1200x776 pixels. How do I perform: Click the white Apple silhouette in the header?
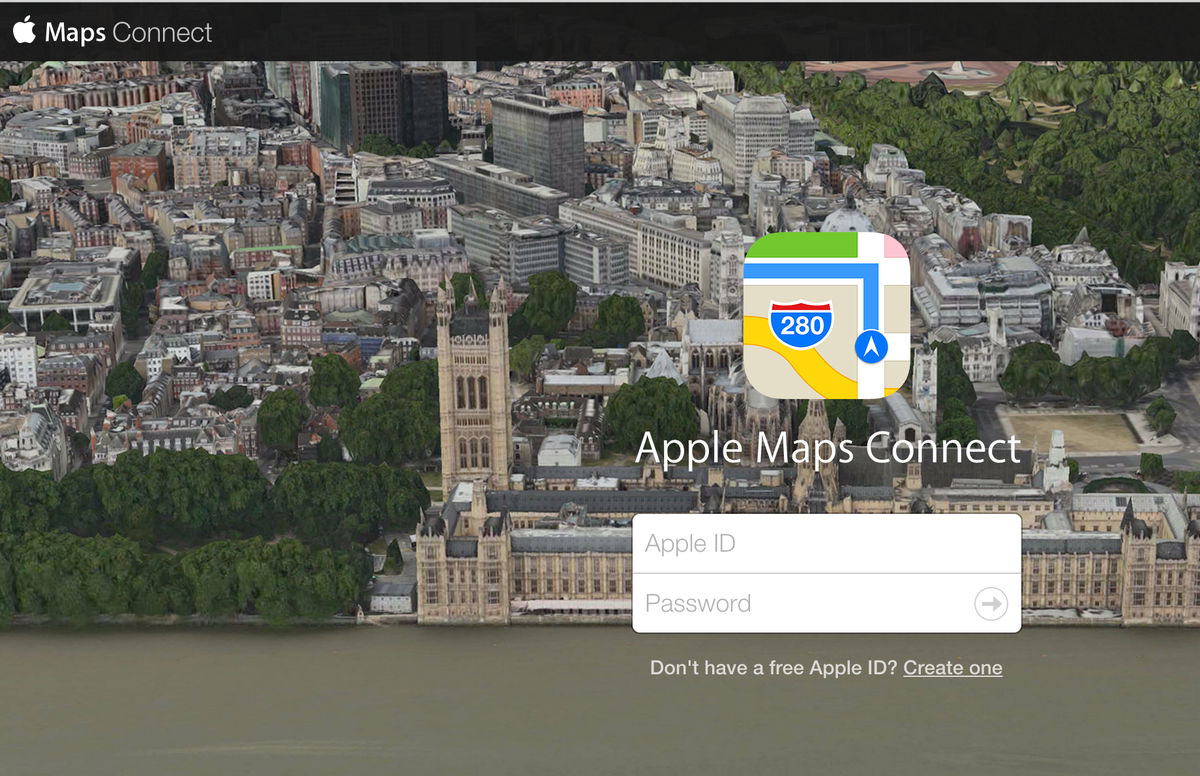click(x=25, y=31)
